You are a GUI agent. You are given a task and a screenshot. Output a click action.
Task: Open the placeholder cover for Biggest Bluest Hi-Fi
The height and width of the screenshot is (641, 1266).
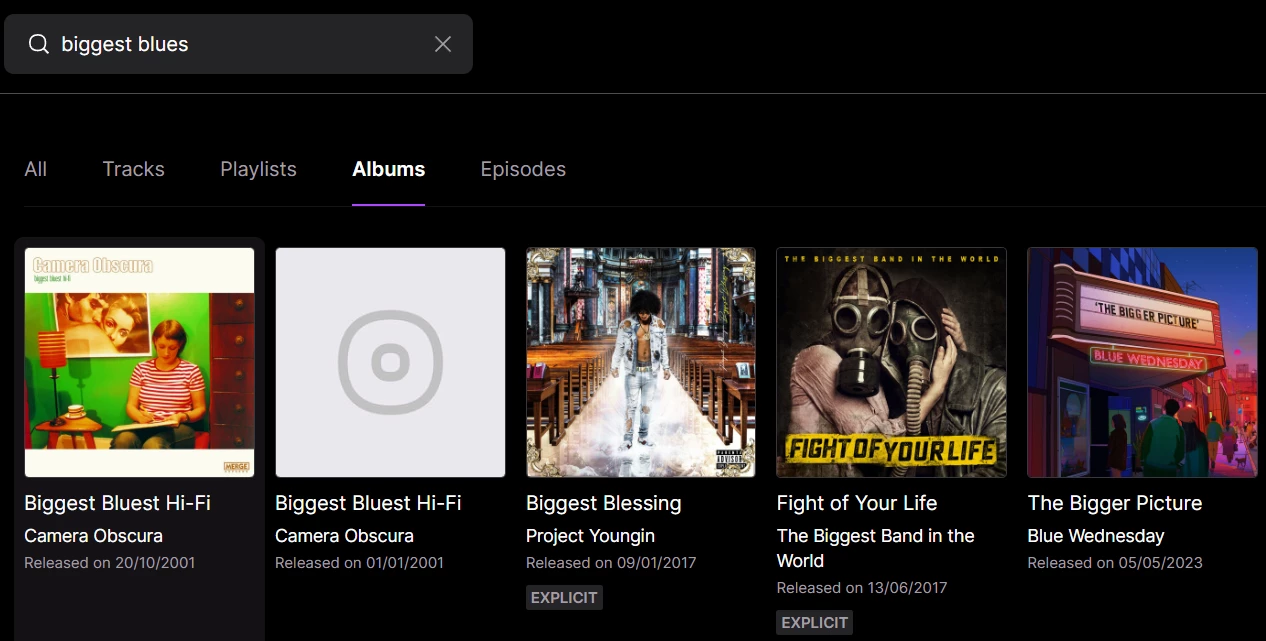[x=390, y=362]
